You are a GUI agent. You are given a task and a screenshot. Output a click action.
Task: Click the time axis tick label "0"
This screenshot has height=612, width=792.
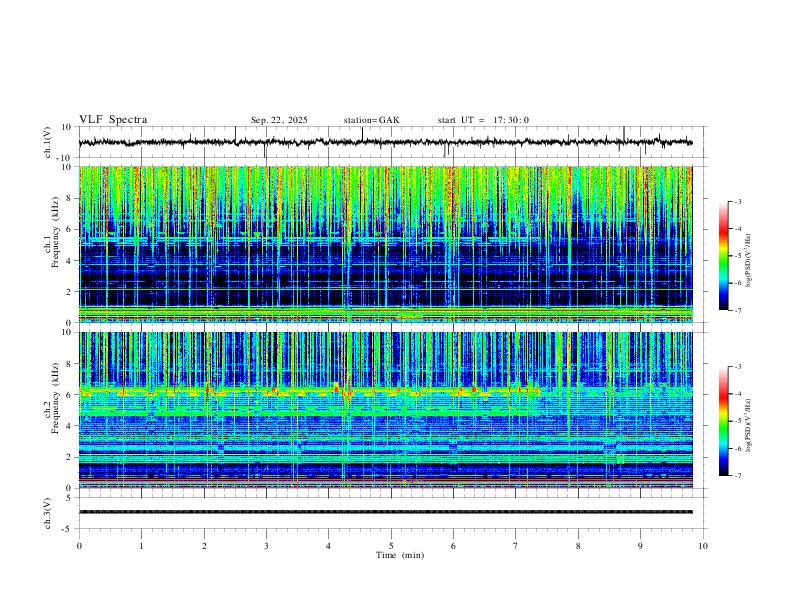(79, 546)
